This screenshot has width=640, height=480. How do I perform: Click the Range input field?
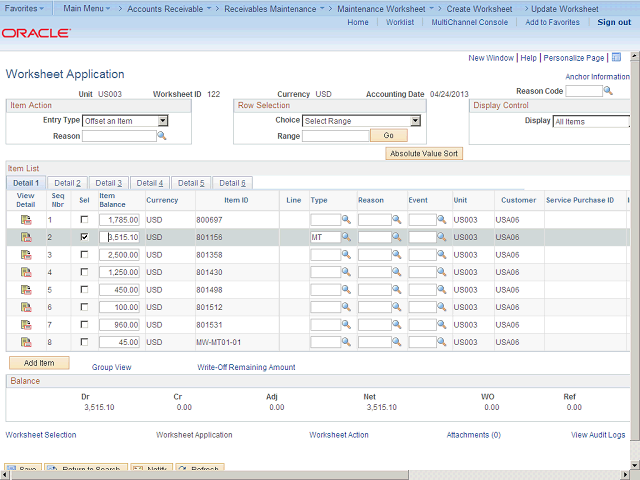point(335,136)
